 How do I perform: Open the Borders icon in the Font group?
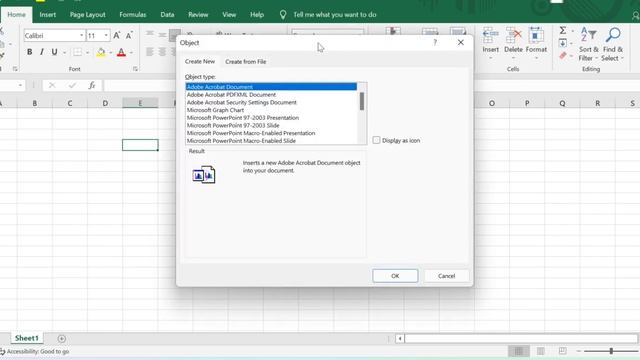pos(77,52)
